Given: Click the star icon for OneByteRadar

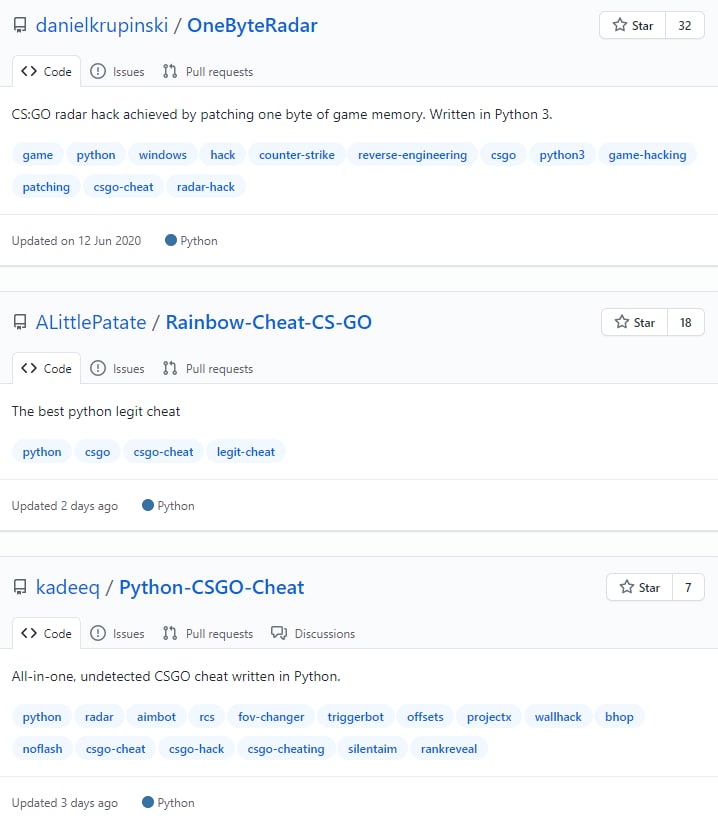Looking at the screenshot, I should tap(619, 25).
